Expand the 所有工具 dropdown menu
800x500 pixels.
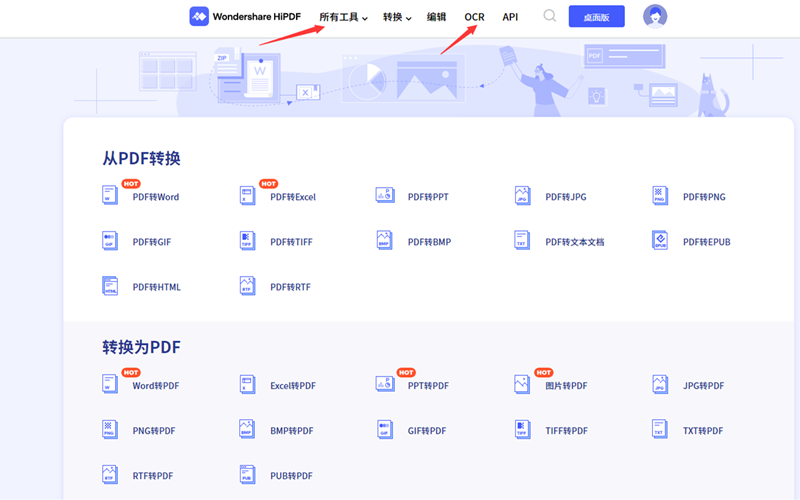point(343,17)
